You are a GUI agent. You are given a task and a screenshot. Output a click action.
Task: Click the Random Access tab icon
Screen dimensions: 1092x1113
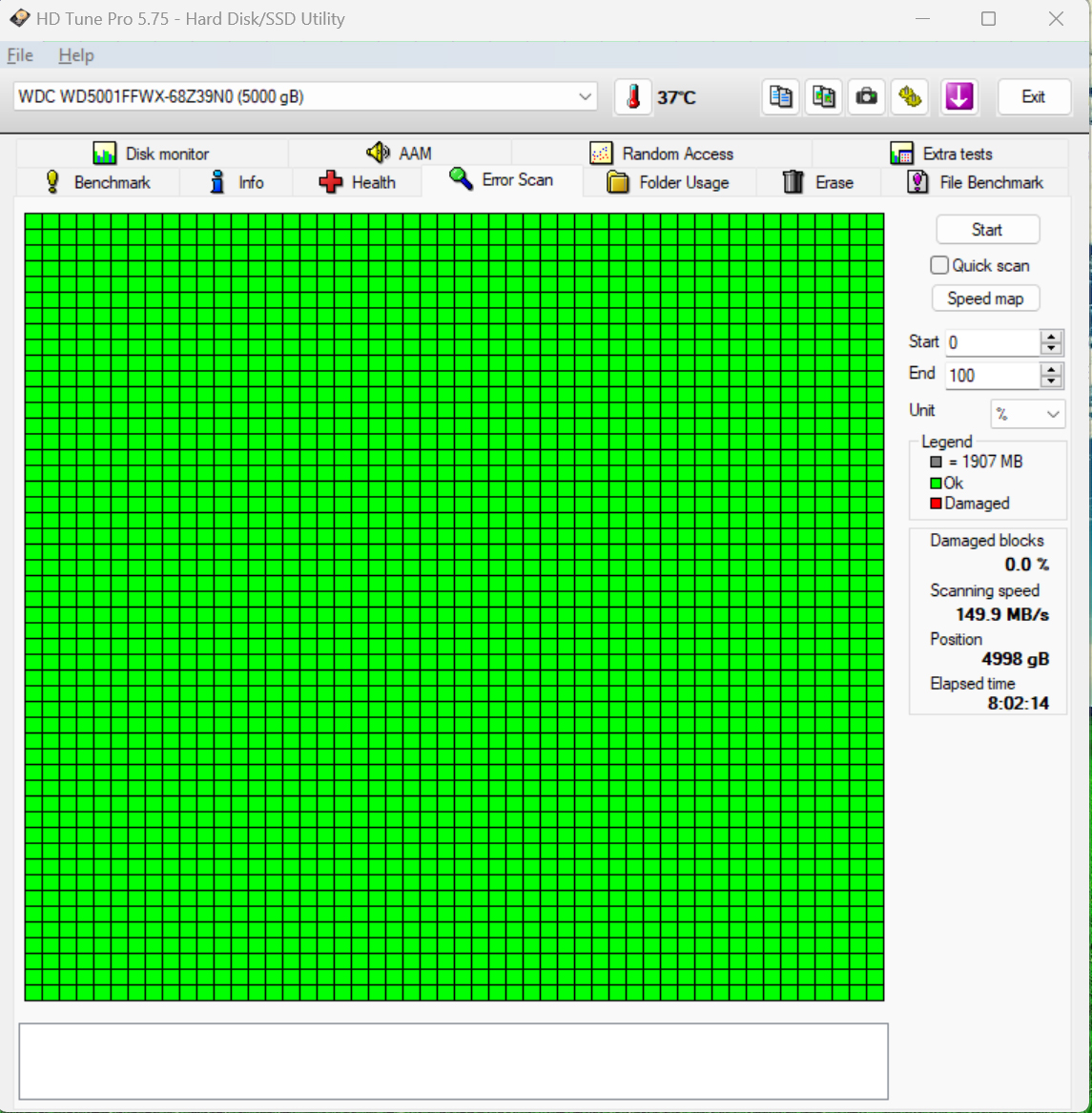[x=601, y=154]
